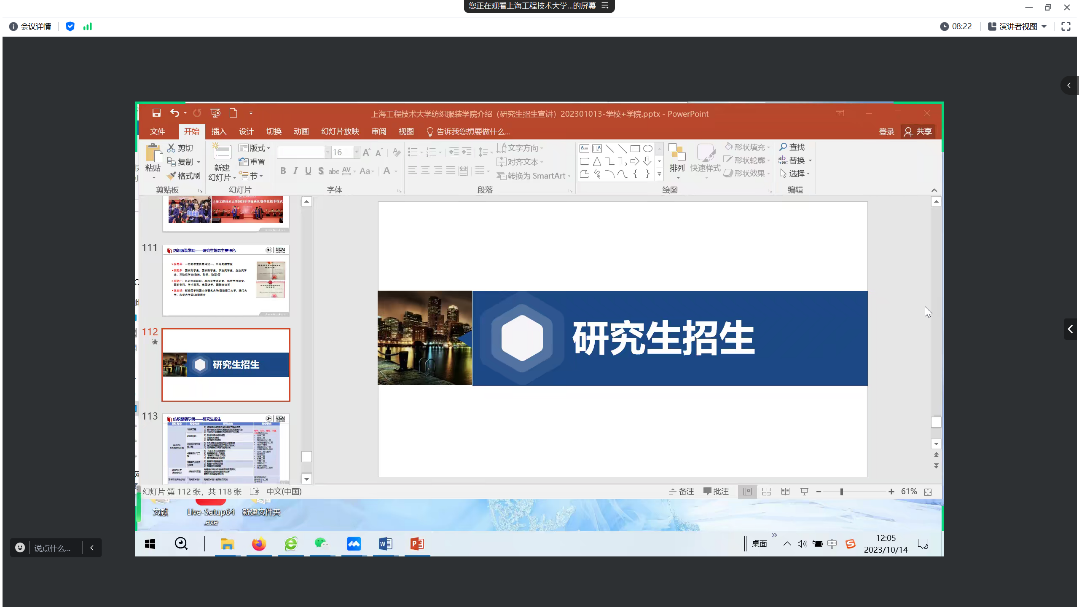Toggle Italic text formatting

[x=295, y=171]
